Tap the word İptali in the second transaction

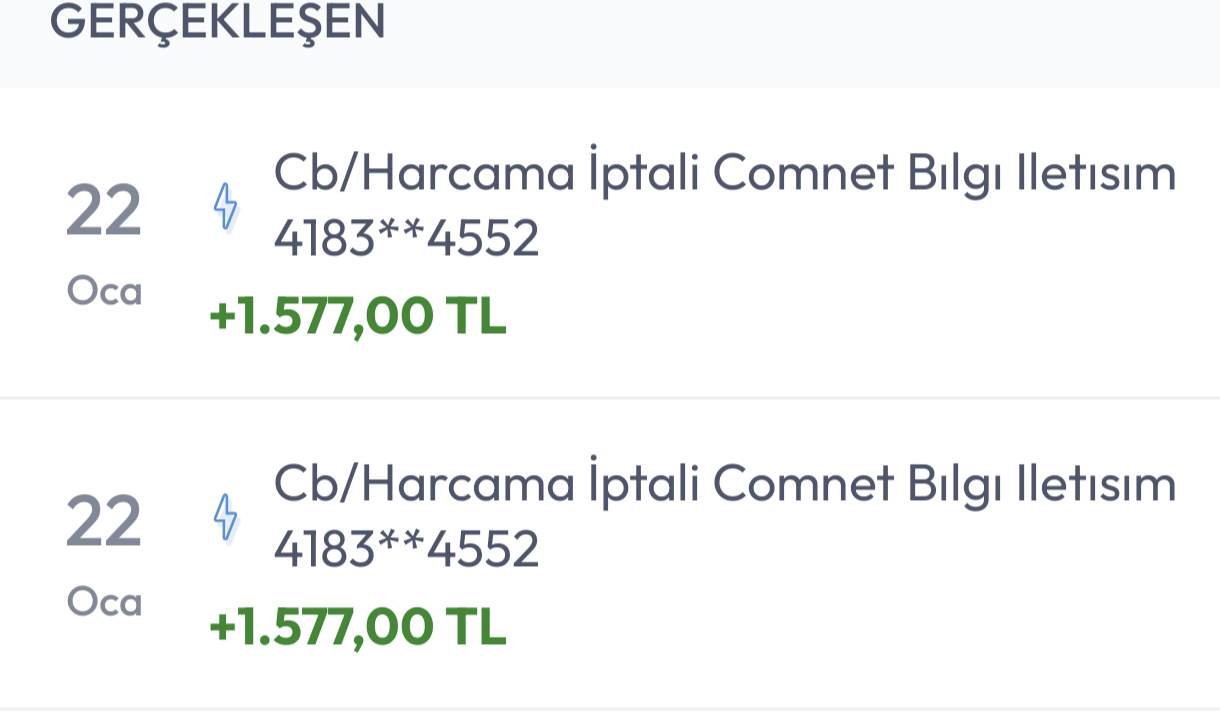click(644, 485)
